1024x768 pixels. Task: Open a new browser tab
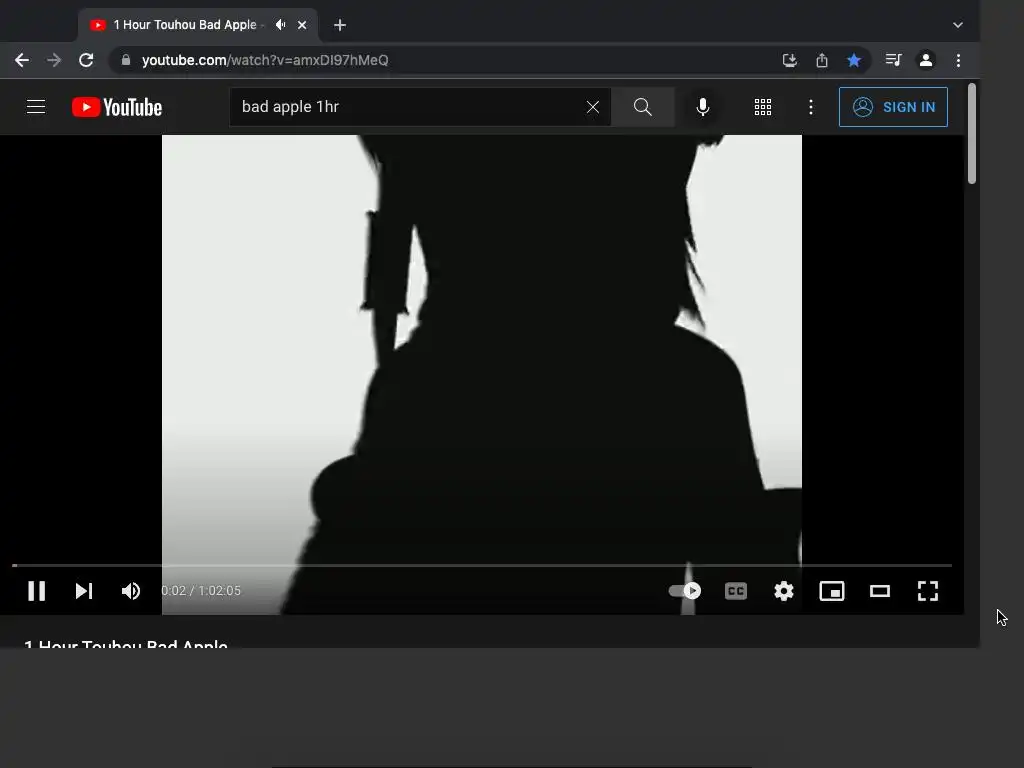(x=340, y=25)
